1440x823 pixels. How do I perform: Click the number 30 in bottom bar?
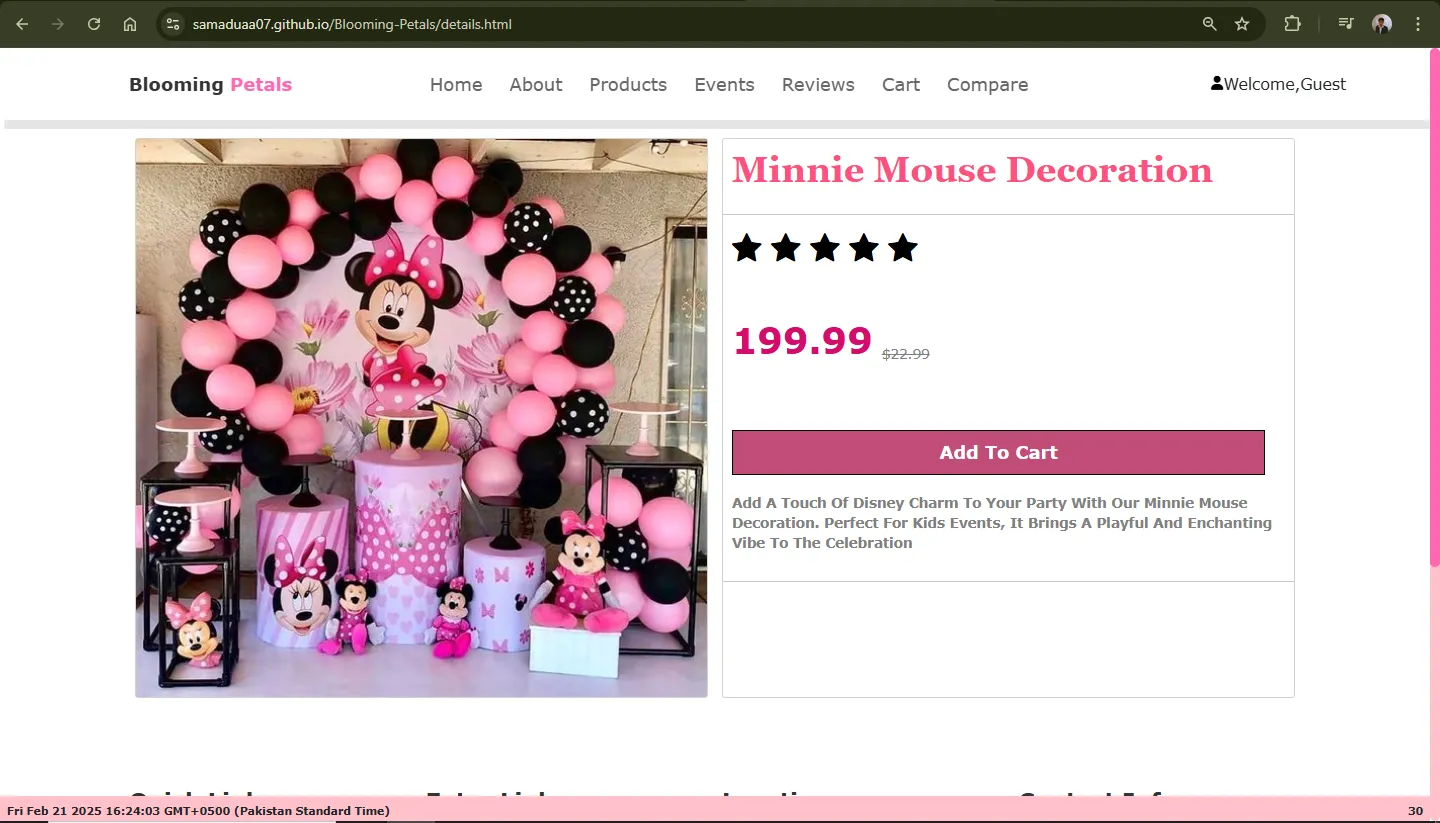pos(1415,811)
